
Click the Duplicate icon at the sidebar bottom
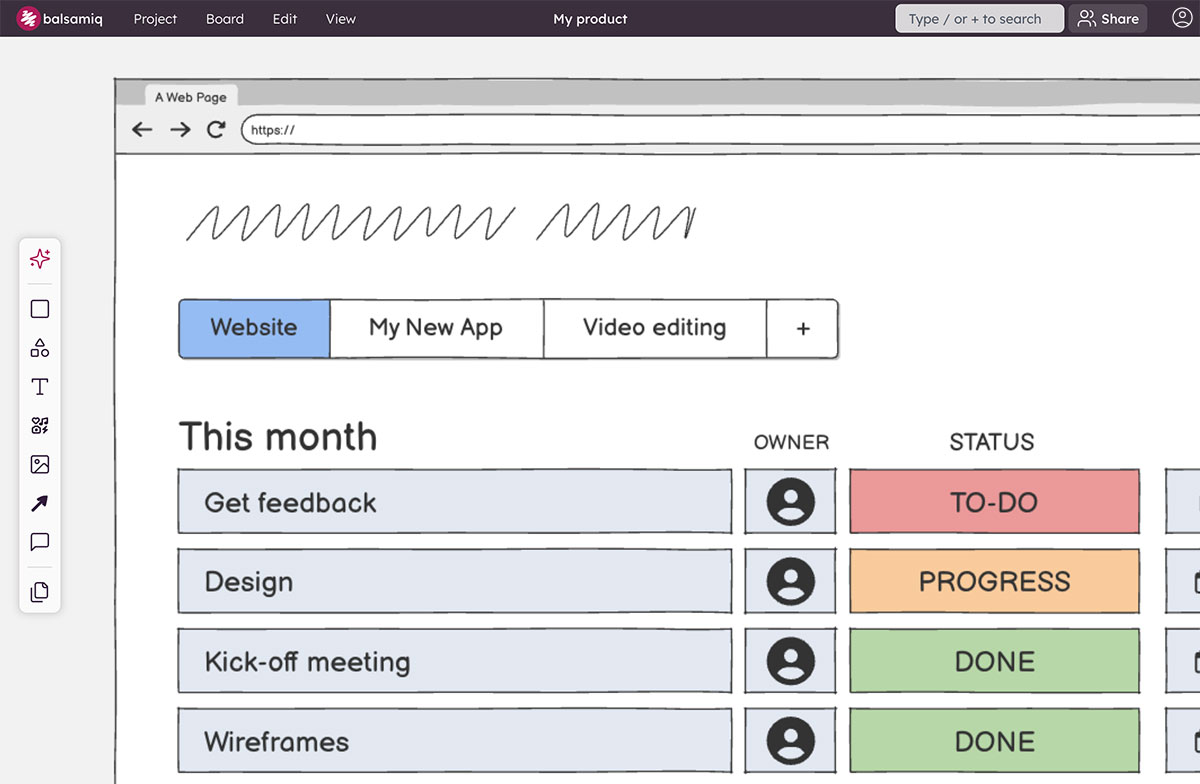click(40, 591)
